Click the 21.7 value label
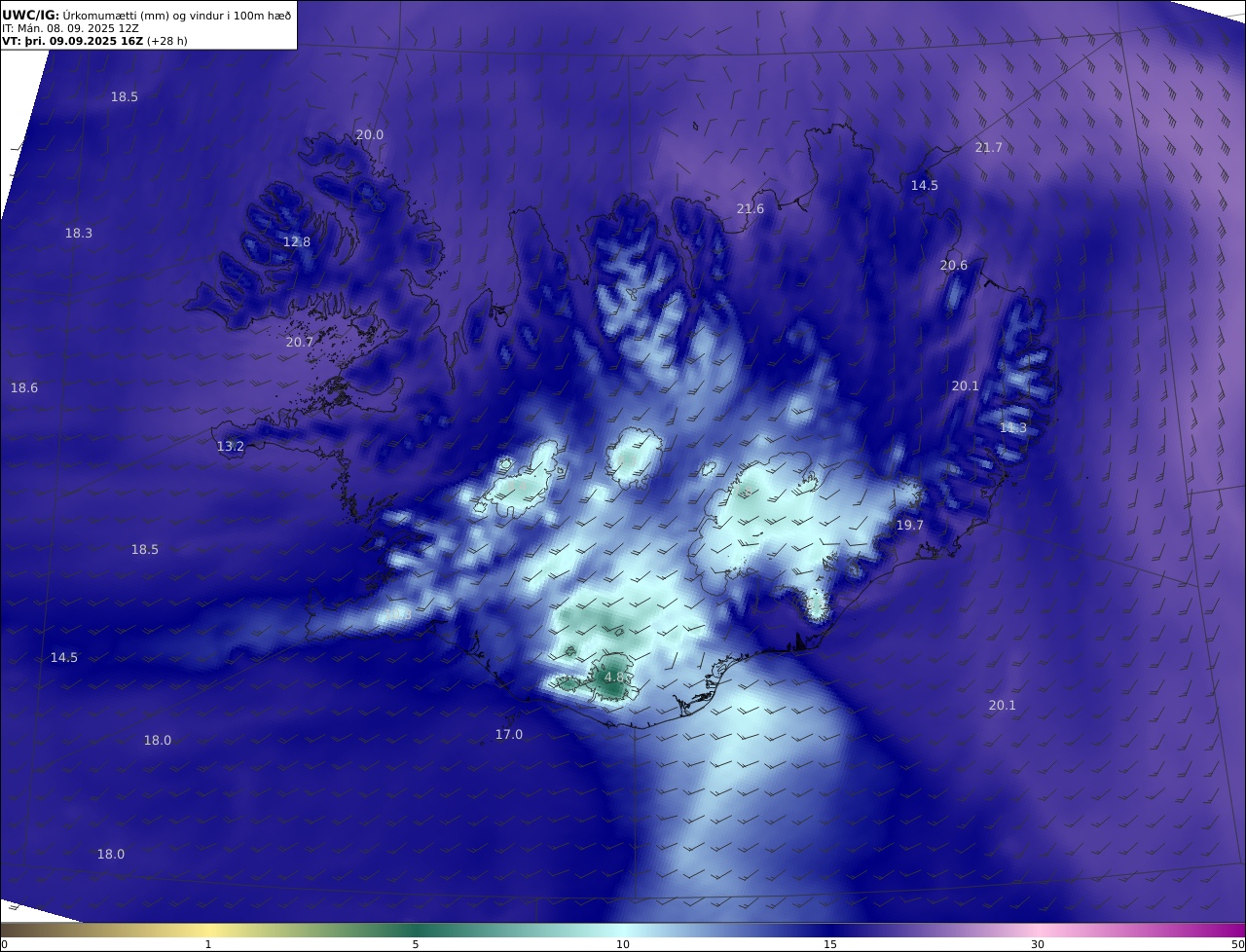 click(x=988, y=148)
